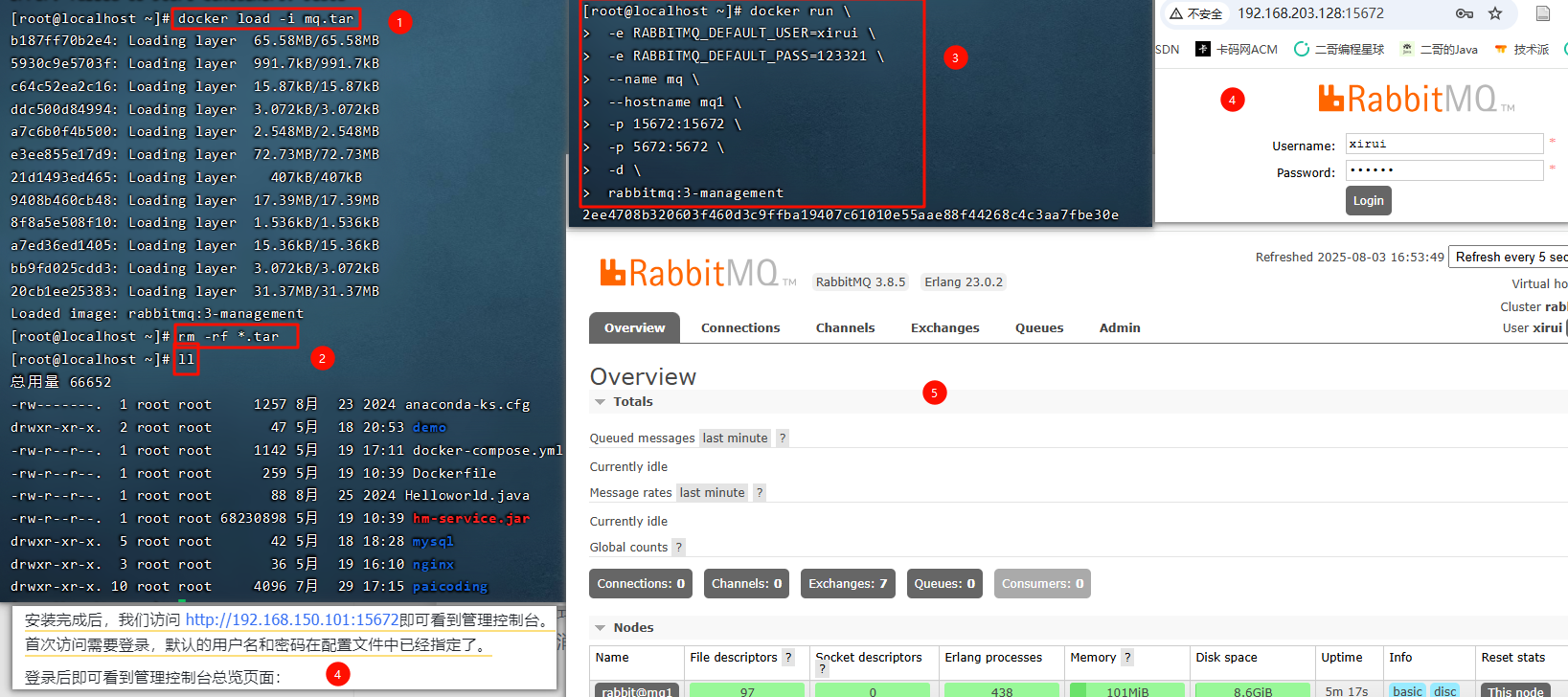Click the Refreshed 2025-08-03 16:53:49 timestamp

1350,257
